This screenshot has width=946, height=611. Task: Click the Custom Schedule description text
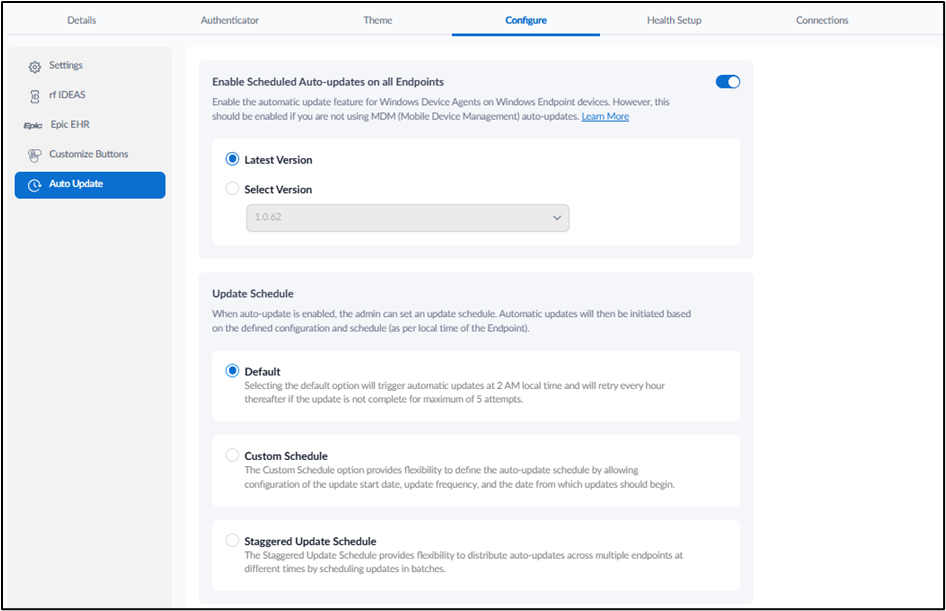[x=459, y=477]
